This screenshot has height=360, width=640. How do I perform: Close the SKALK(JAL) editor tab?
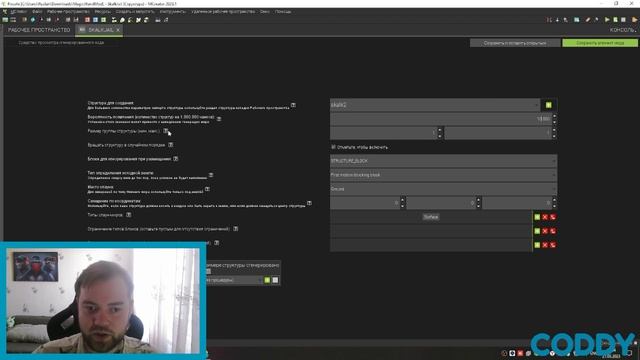pos(118,30)
